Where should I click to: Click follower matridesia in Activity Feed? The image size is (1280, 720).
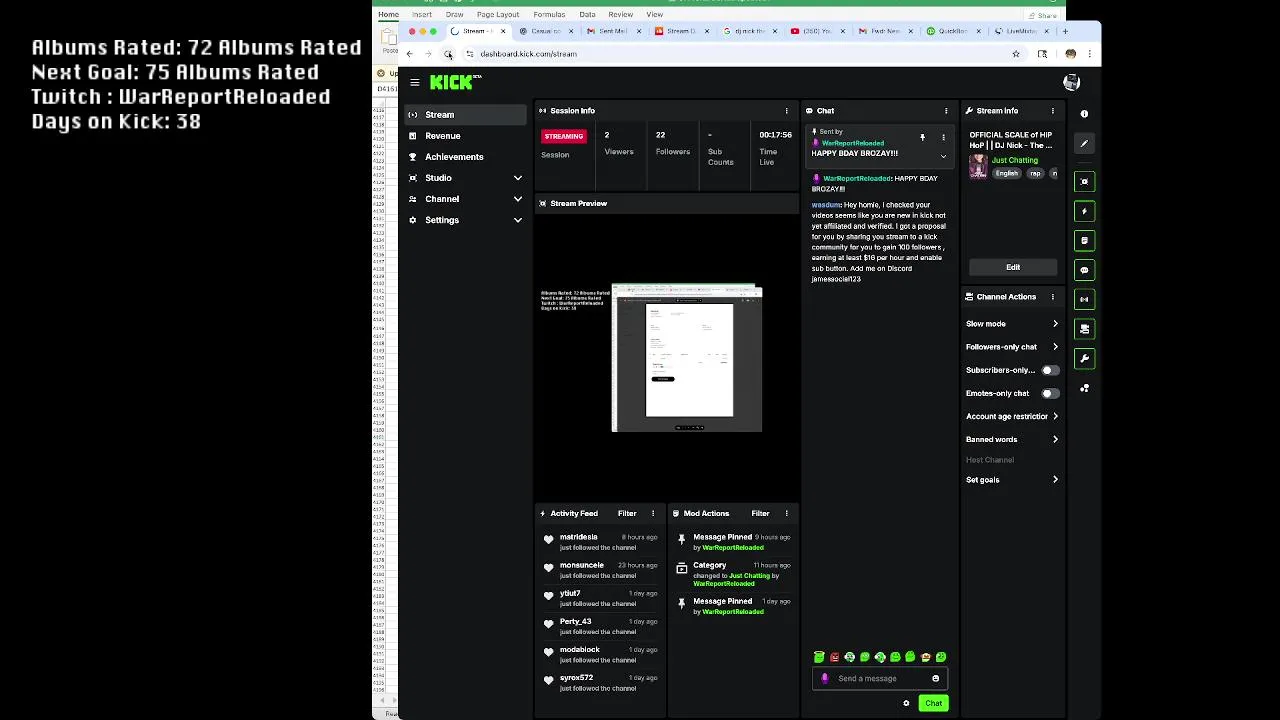point(578,537)
